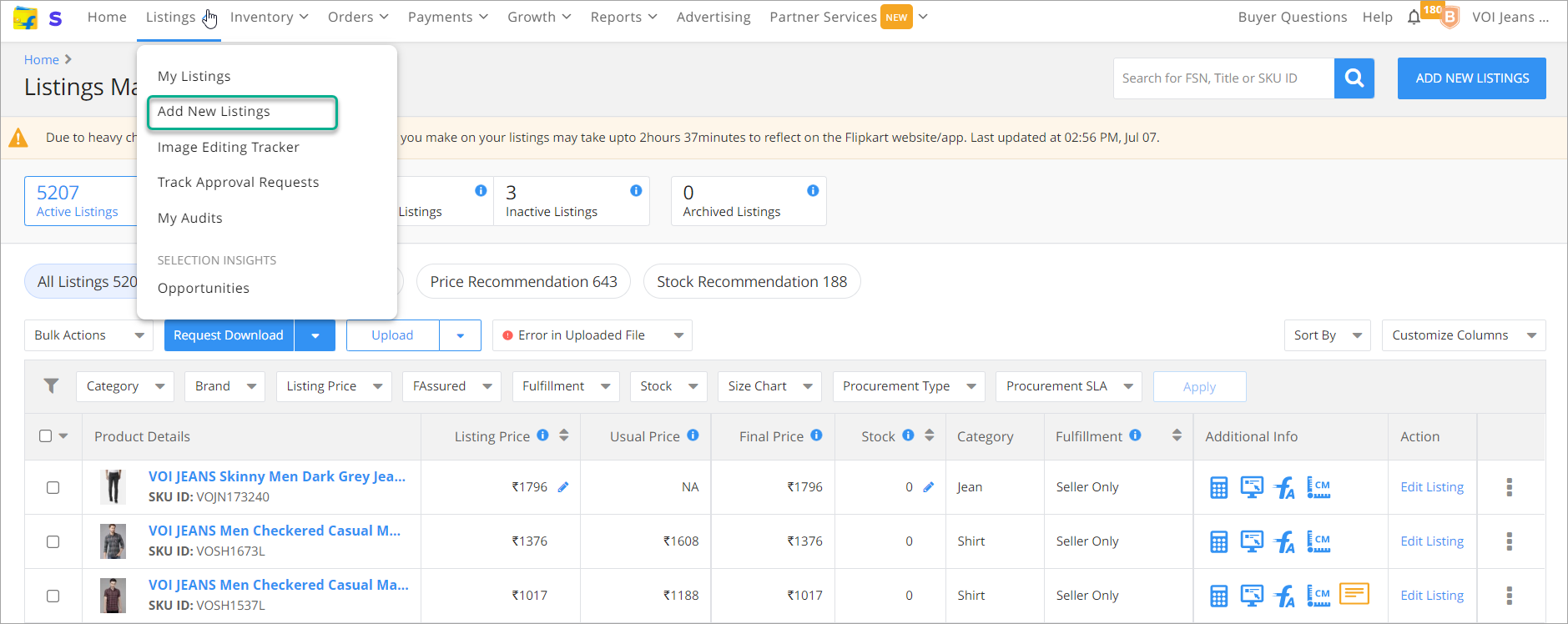The image size is (1568, 624).
Task: Click the Flipkart seller logo icon
Action: (26, 18)
